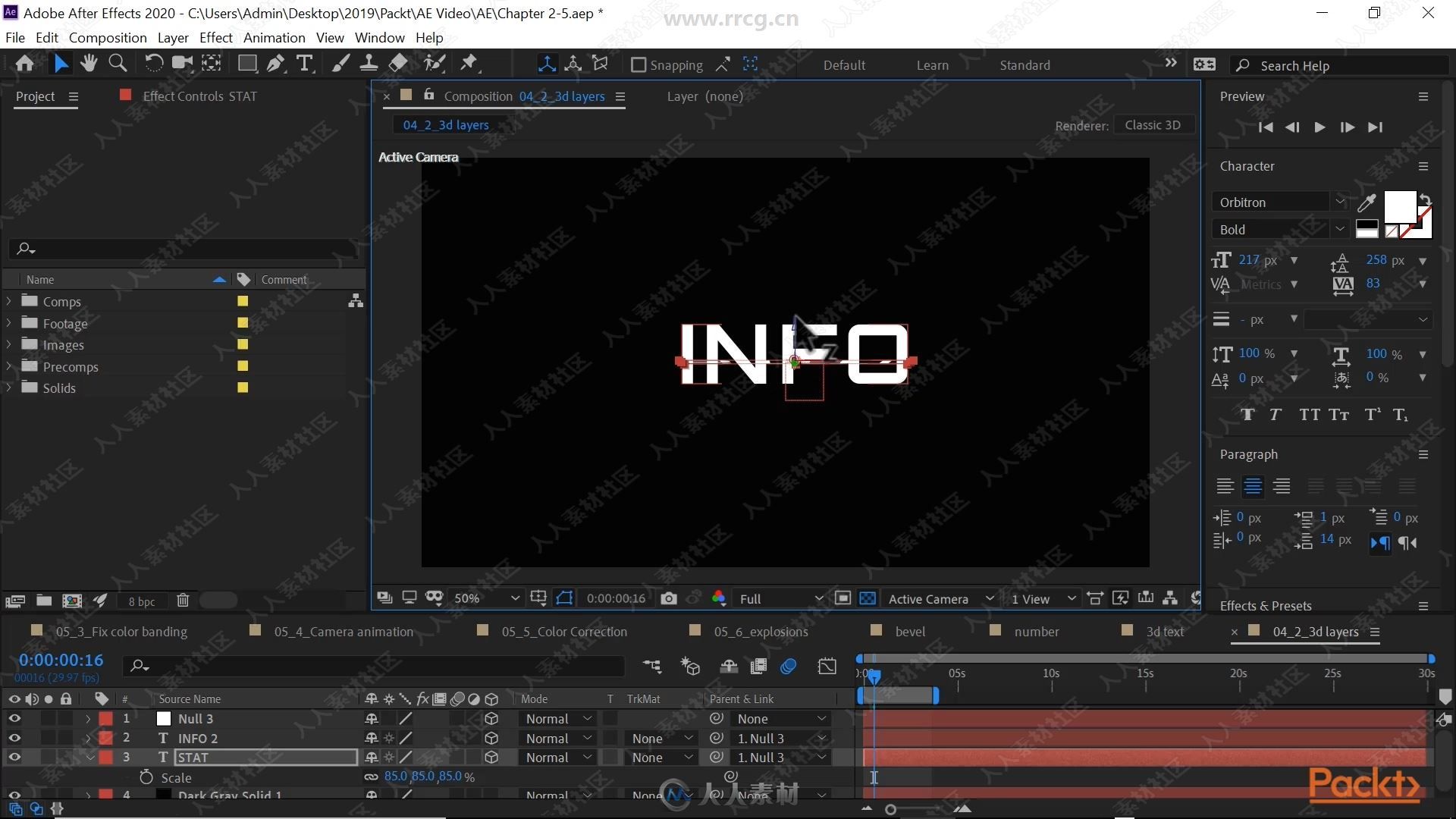Viewport: 1456px width, 819px height.
Task: Select the Pen tool in toolbar
Action: [275, 63]
